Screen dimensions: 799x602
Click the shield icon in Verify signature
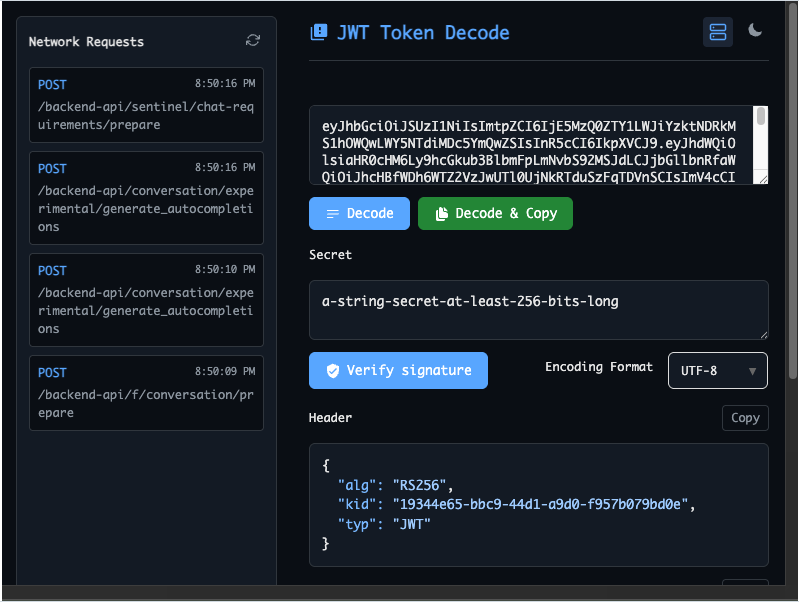[x=333, y=371]
